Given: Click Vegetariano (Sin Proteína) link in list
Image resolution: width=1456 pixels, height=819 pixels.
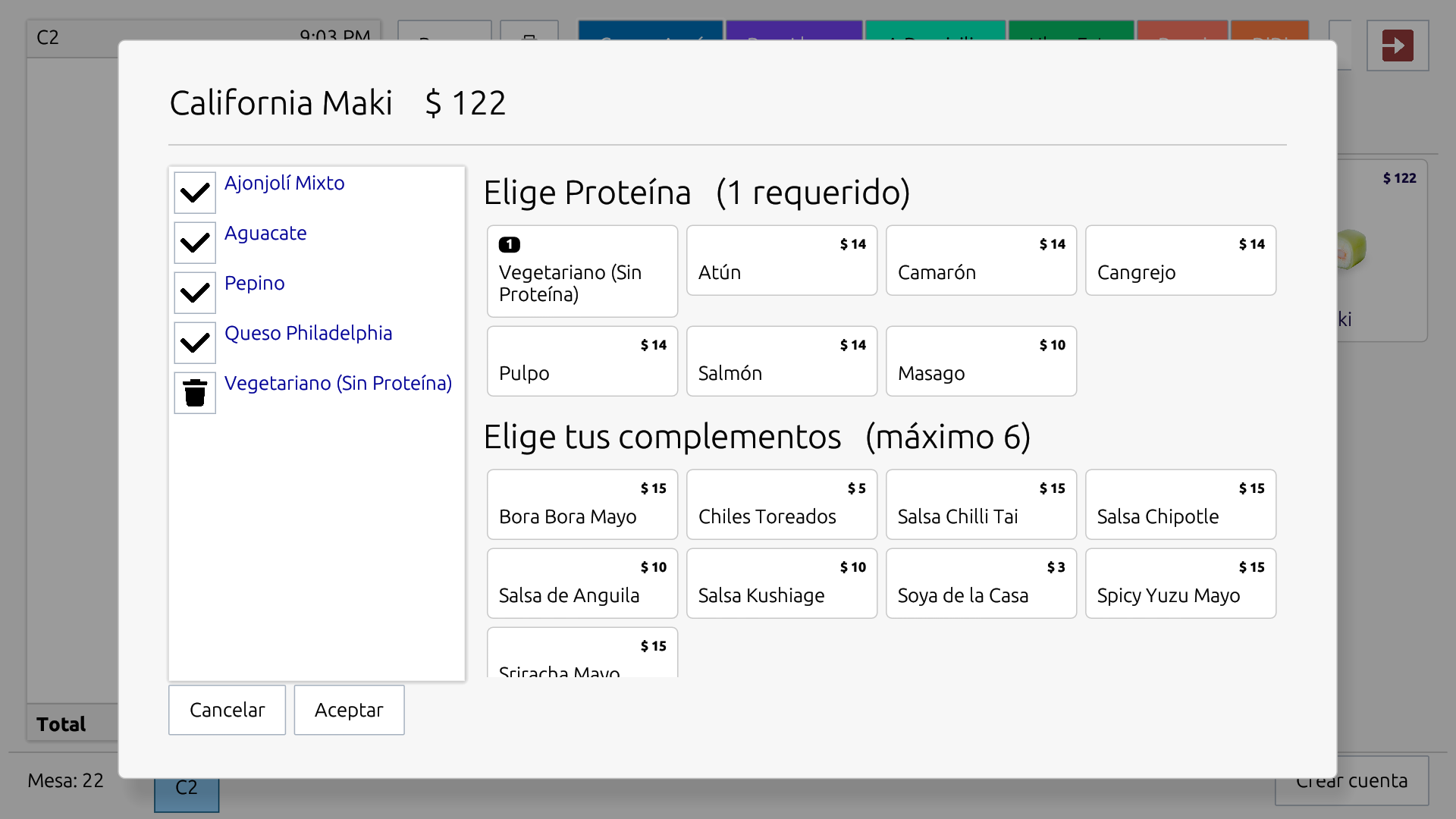Looking at the screenshot, I should click(337, 383).
